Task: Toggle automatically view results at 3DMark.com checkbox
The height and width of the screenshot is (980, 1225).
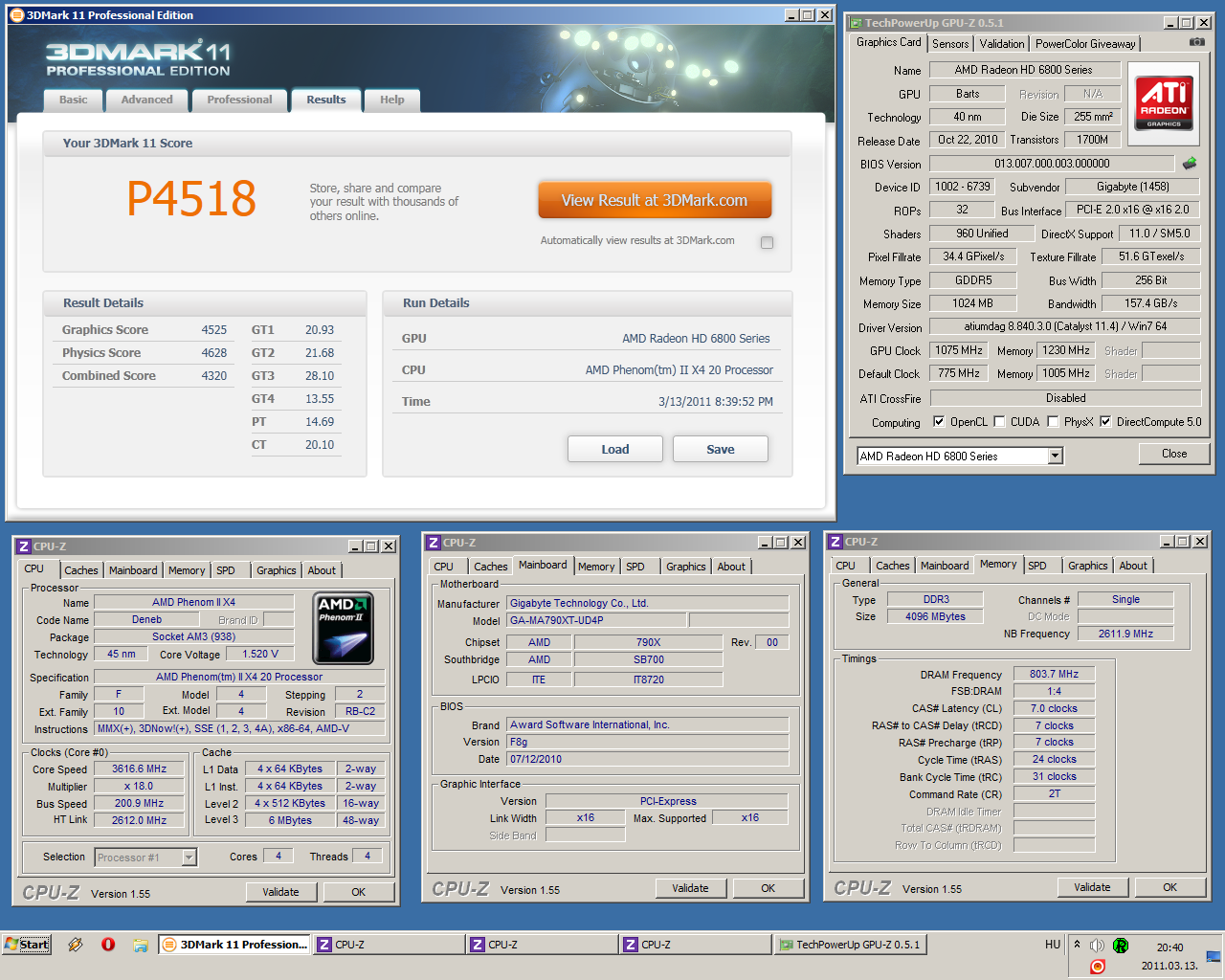Action: coord(767,242)
